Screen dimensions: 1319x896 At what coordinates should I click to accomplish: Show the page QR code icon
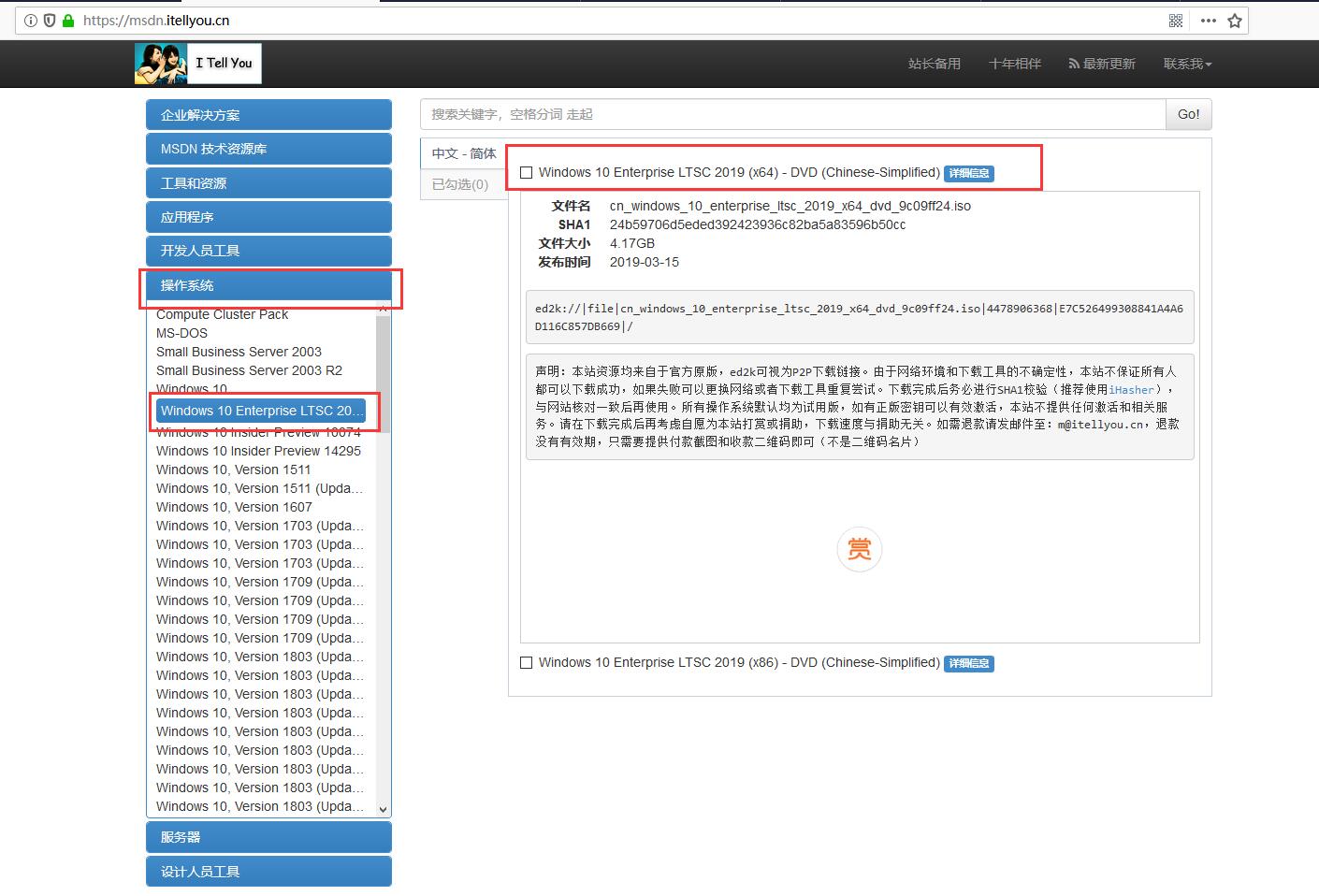tap(1176, 21)
